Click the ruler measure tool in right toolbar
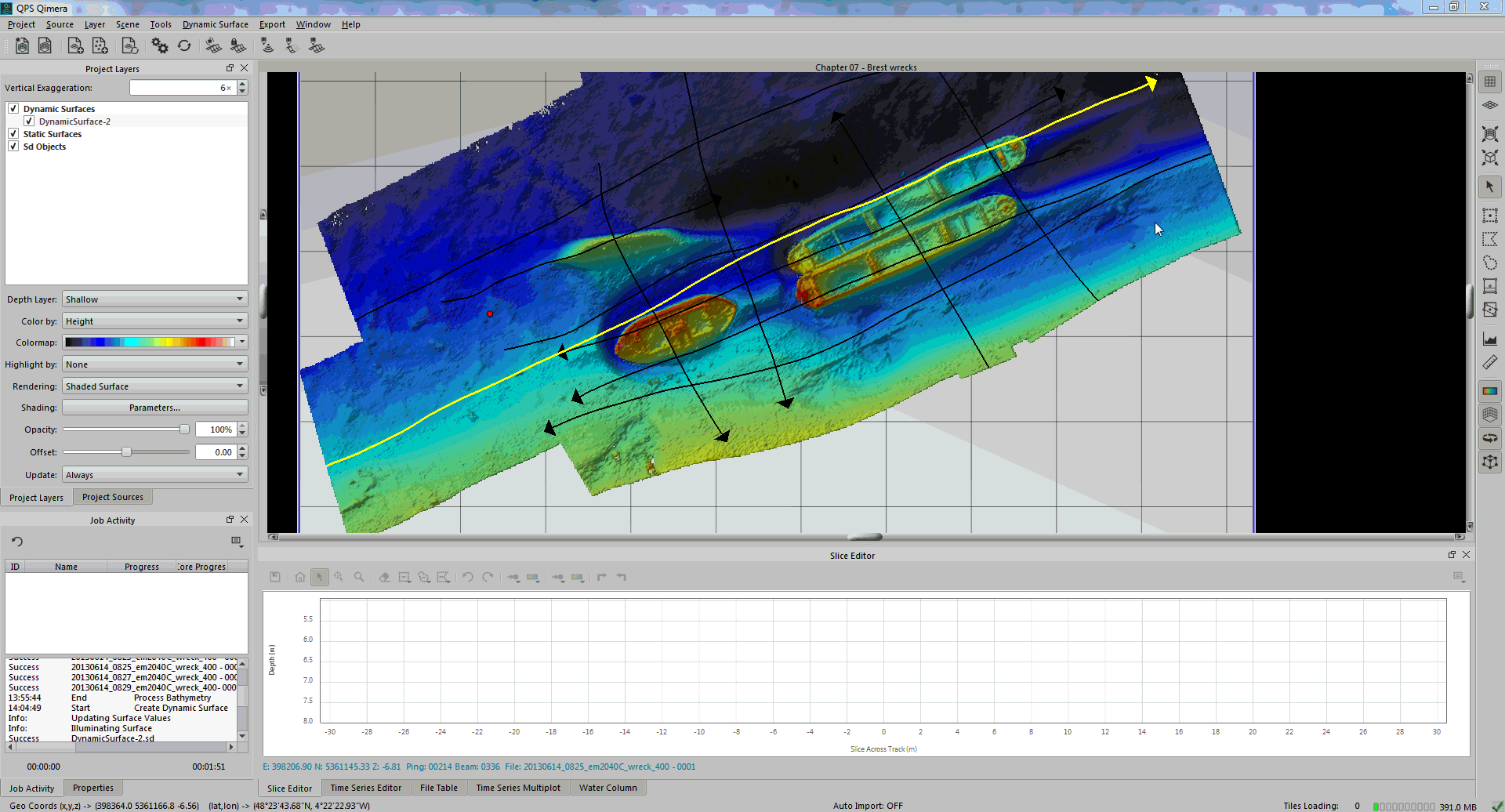The image size is (1505, 812). coord(1489,363)
